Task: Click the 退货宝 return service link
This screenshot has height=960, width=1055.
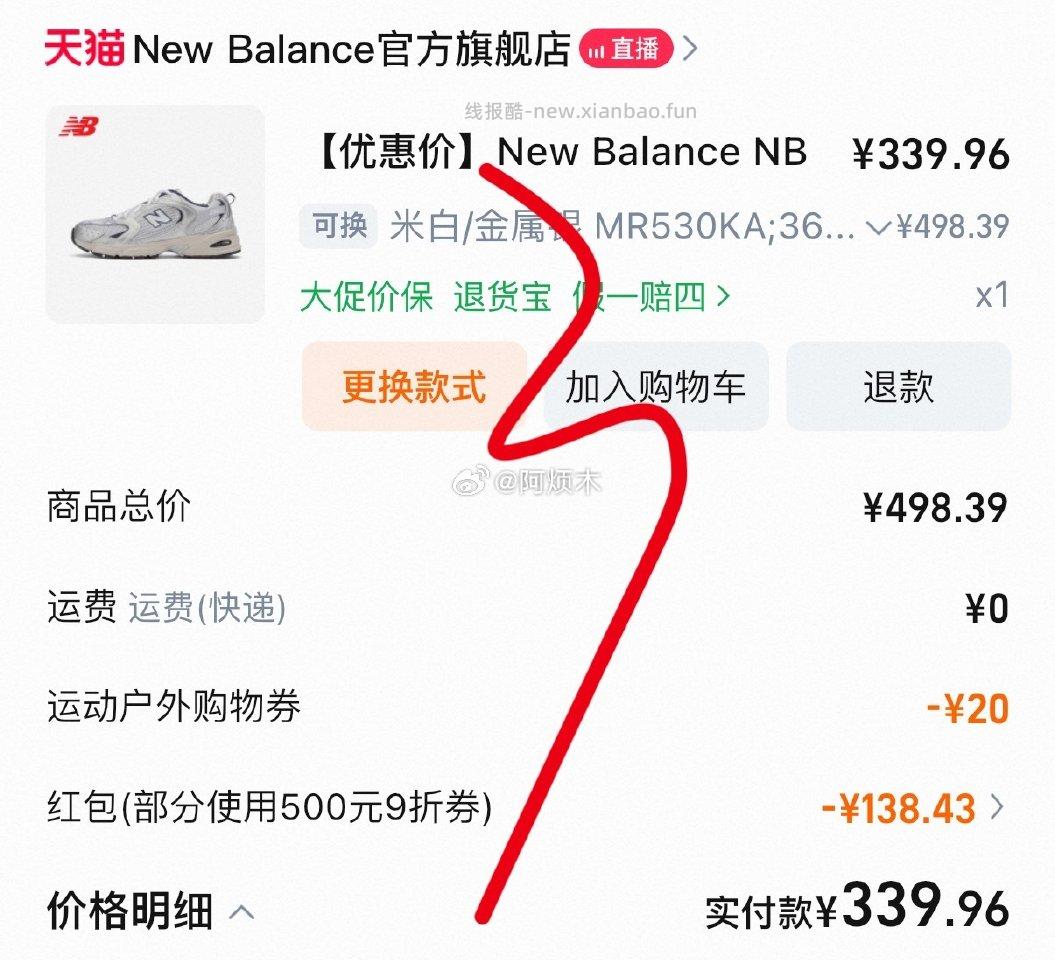Action: click(x=503, y=297)
